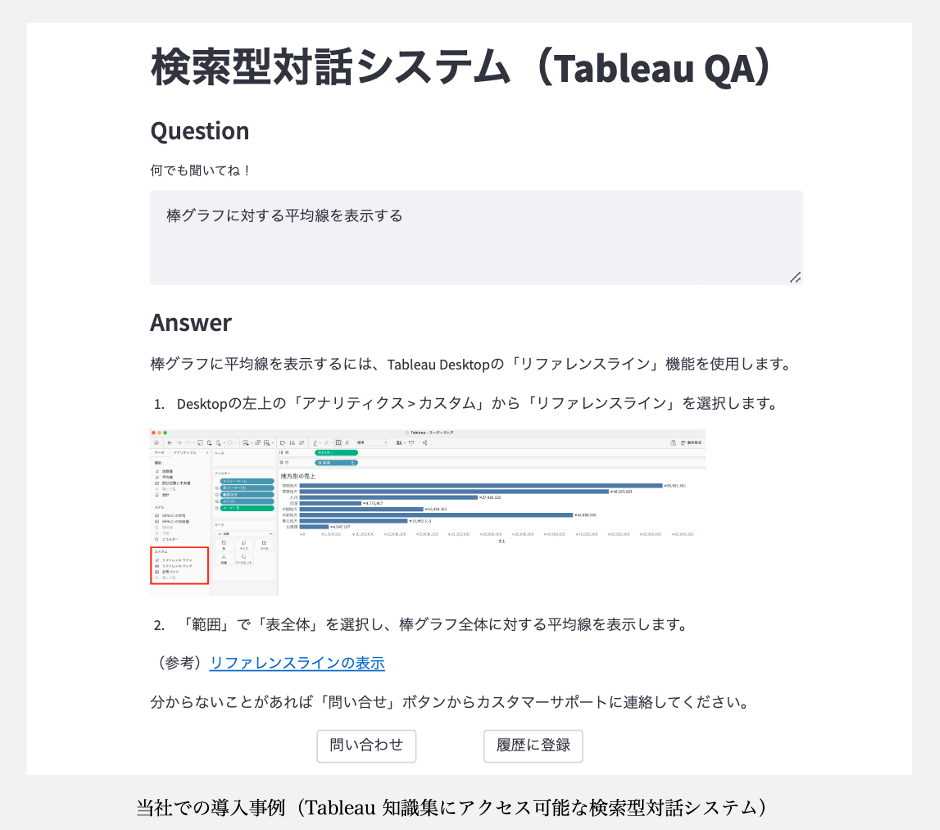Open the Tooltip (ツールヒント) marks card
The image size is (940, 830).
coord(243,559)
